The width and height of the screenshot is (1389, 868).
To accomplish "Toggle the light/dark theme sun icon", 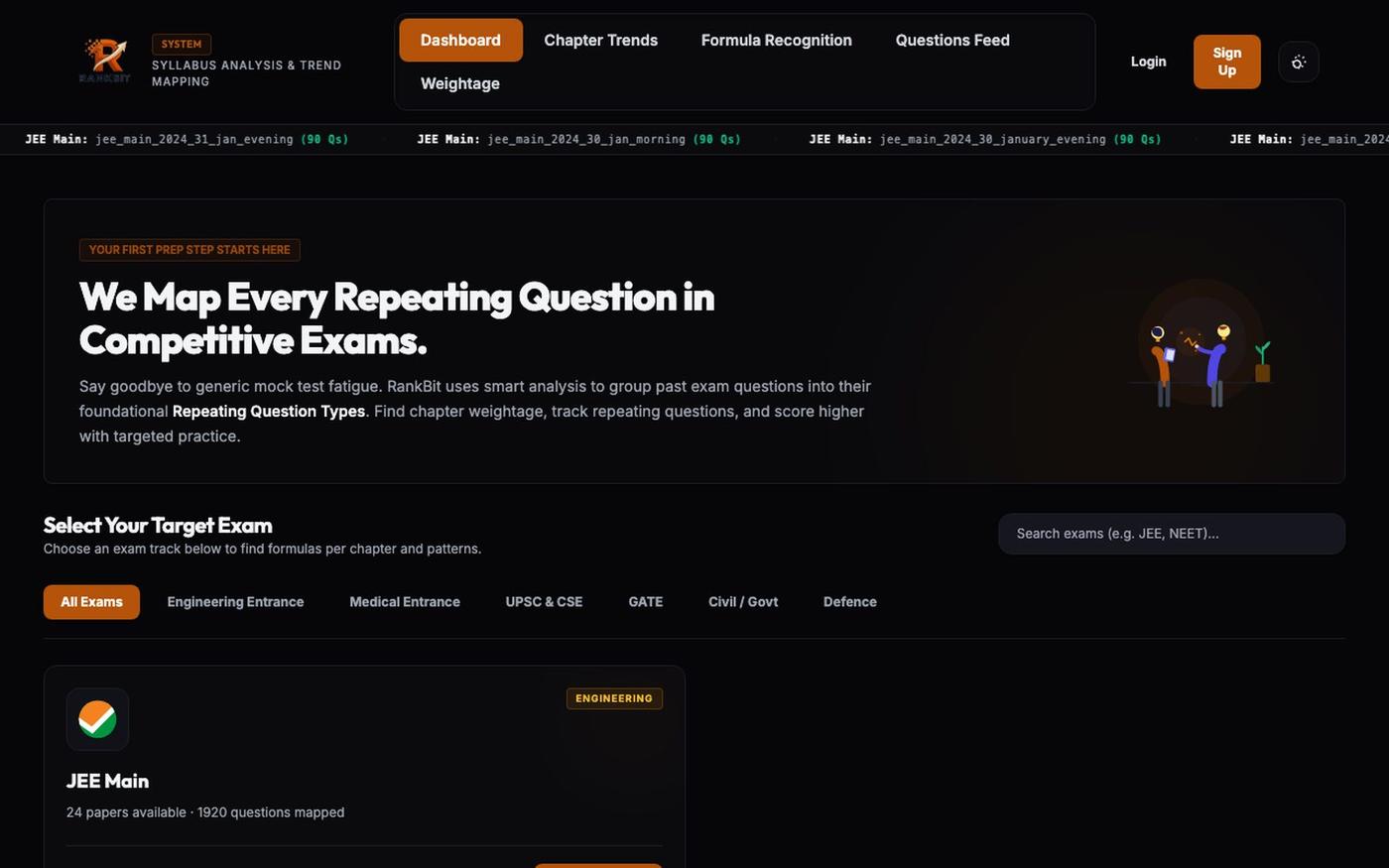I will pyautogui.click(x=1299, y=62).
